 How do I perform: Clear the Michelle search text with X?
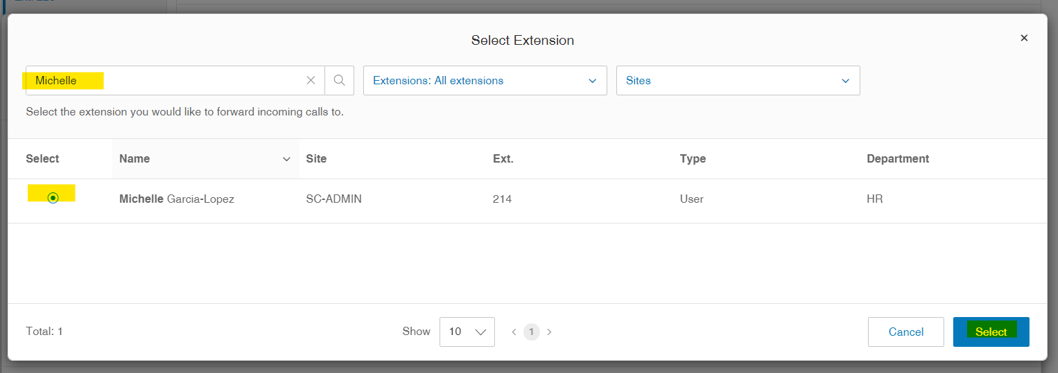pyautogui.click(x=310, y=80)
